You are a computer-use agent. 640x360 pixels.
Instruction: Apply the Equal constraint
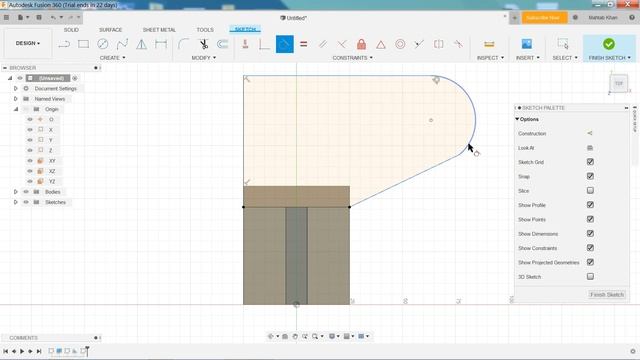(303, 44)
